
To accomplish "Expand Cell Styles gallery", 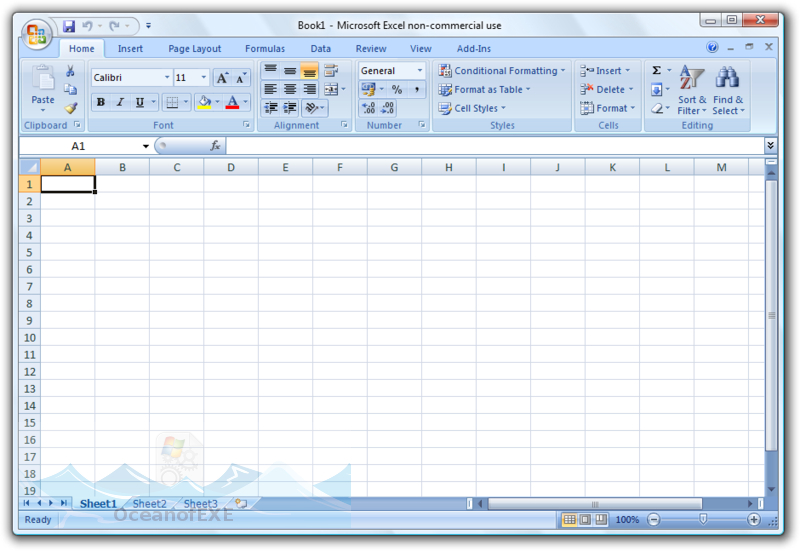I will (471, 108).
